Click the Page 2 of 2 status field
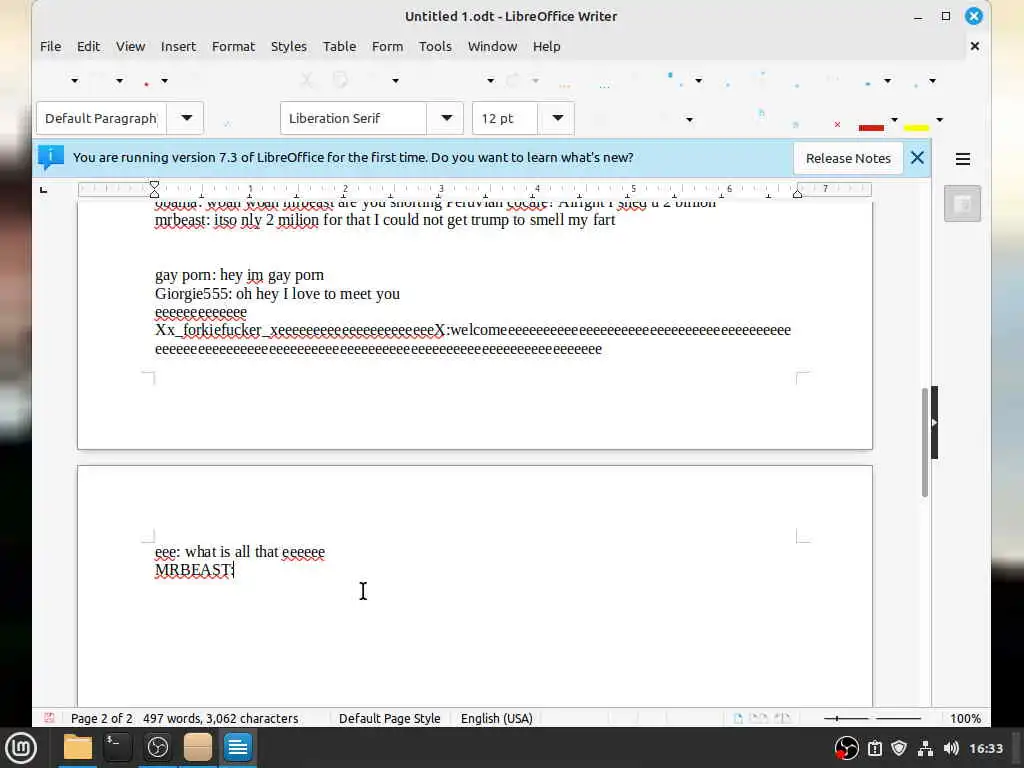The height and width of the screenshot is (768, 1024). 101,718
